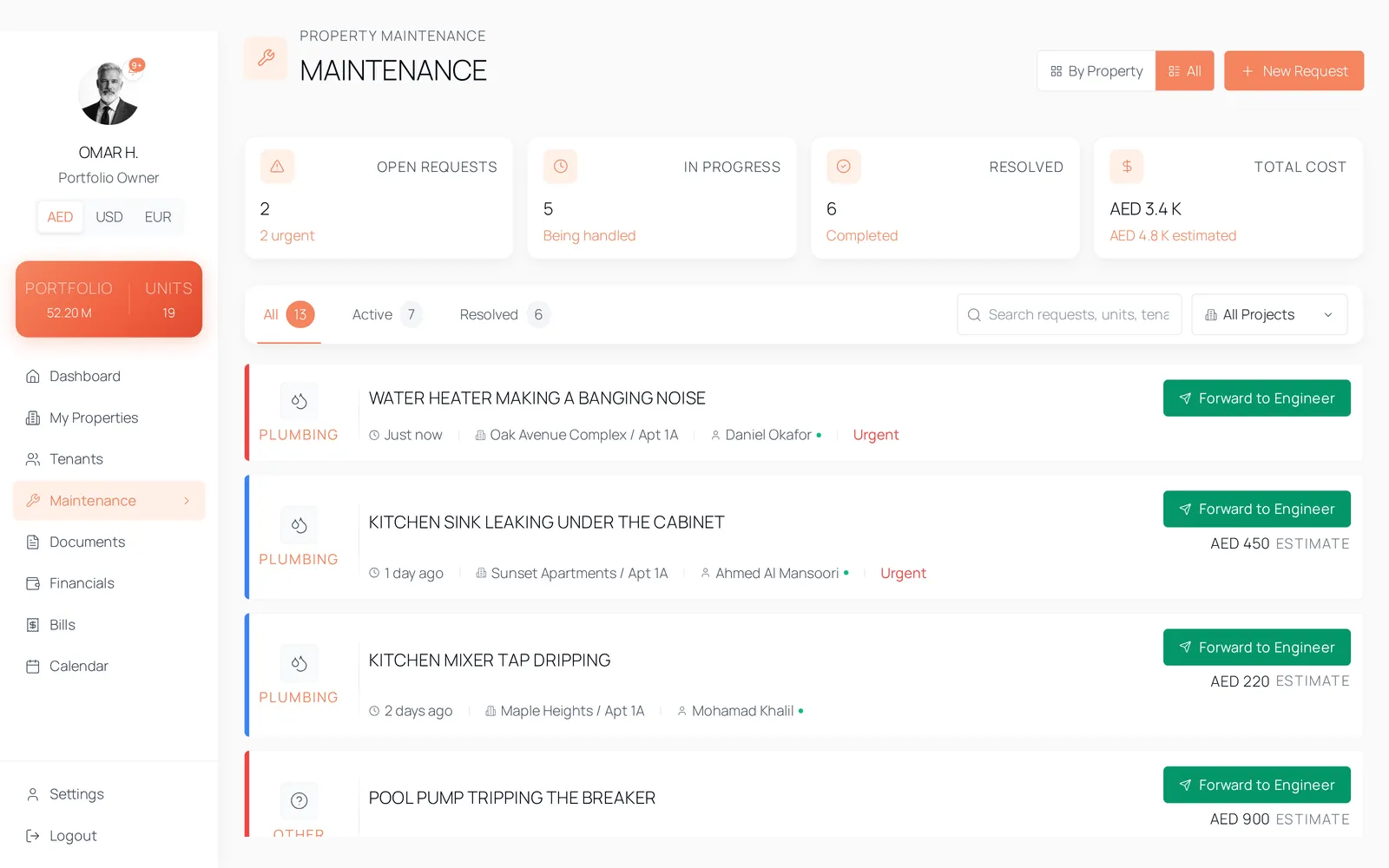
Task: Click the In Progress clock icon
Action: (560, 167)
